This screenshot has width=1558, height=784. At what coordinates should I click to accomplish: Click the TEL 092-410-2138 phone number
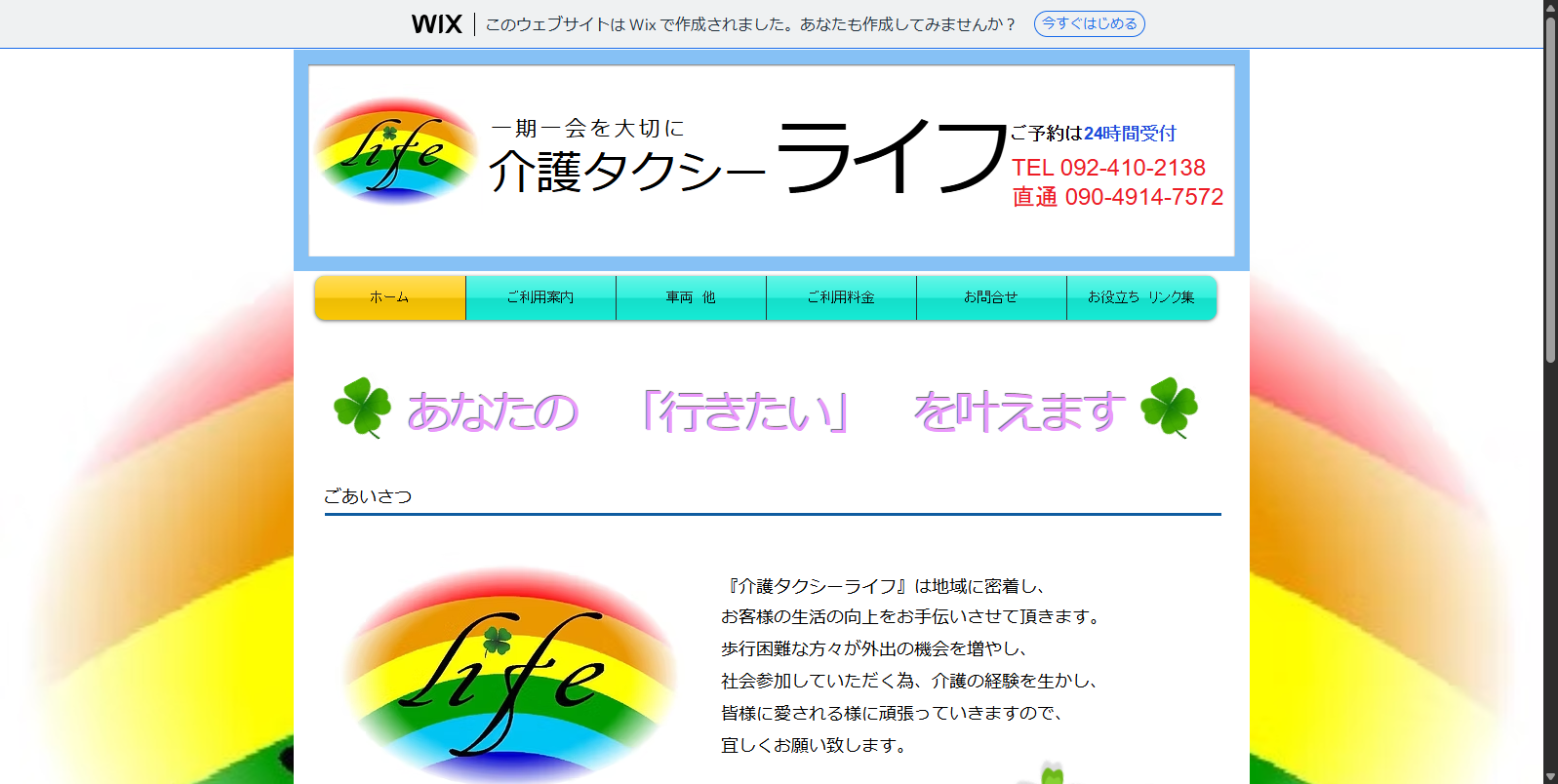[x=1108, y=168]
